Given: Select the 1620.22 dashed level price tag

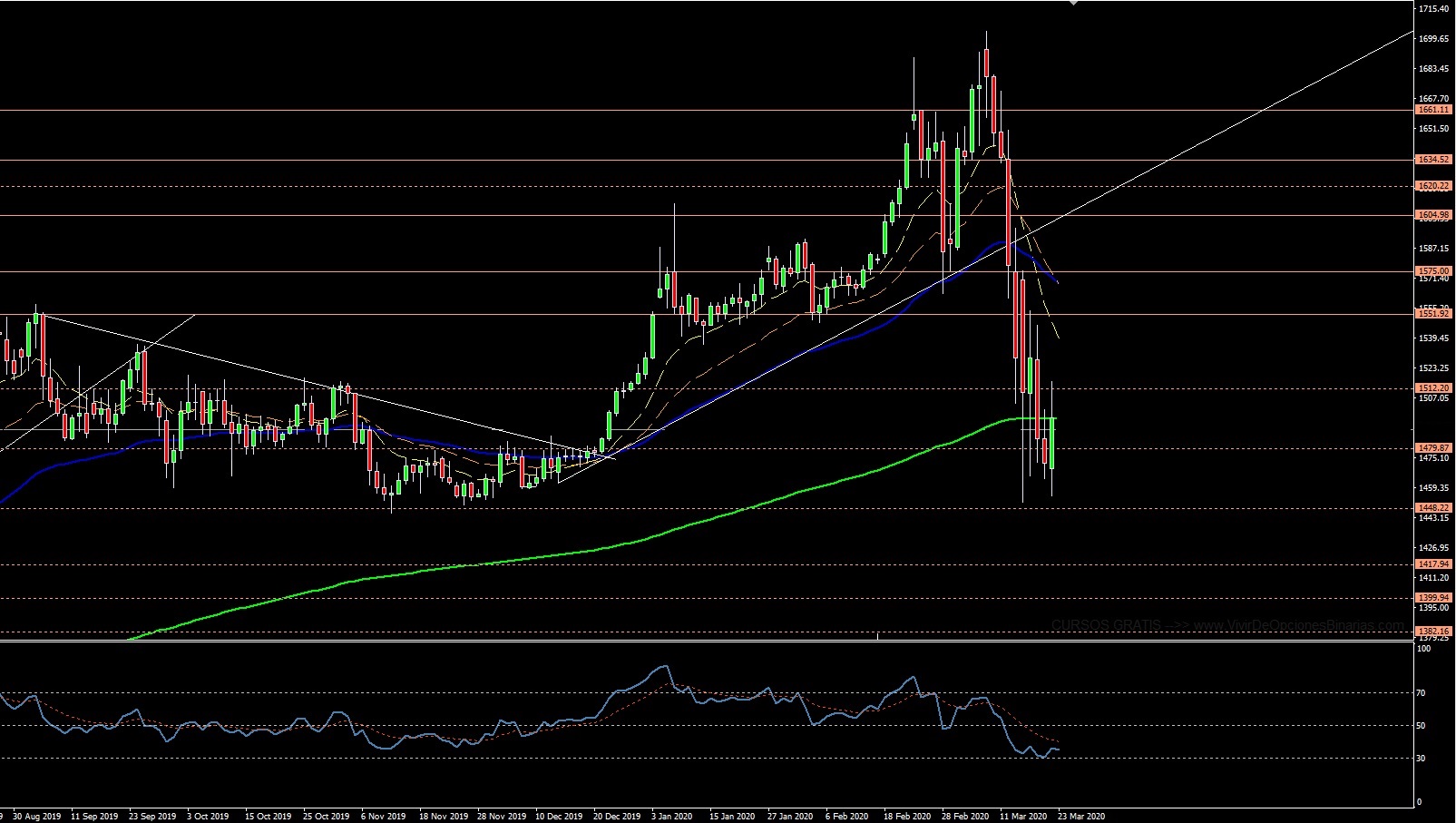Looking at the screenshot, I should 1433,186.
